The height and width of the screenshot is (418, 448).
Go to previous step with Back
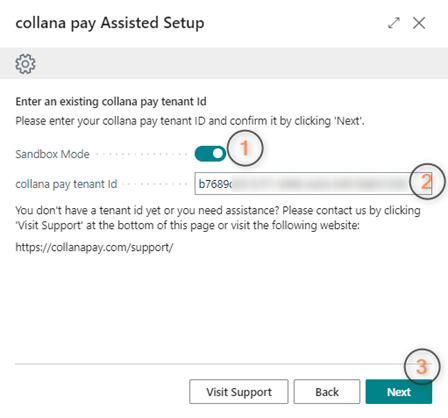[327, 392]
